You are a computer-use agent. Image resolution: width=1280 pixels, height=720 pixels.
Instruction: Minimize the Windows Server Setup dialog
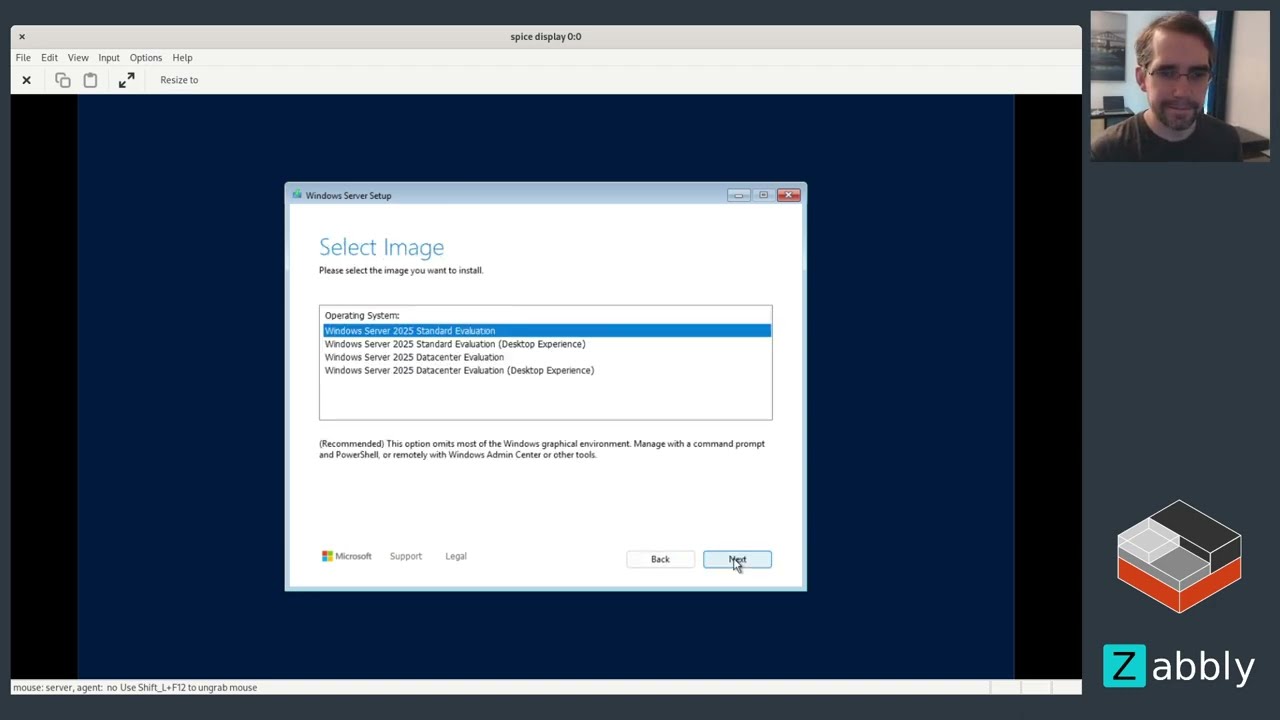(738, 195)
